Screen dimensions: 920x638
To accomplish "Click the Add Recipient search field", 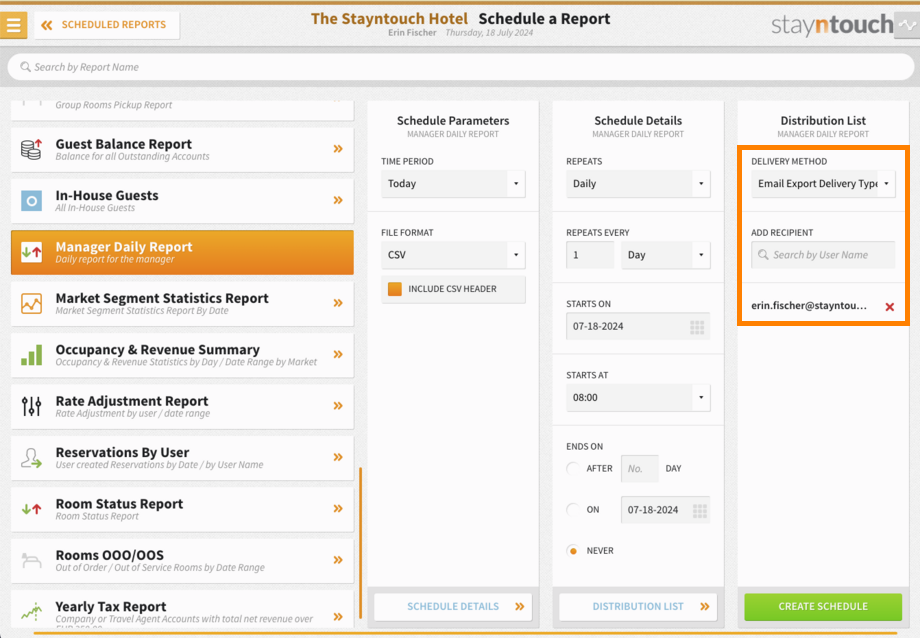I will (x=823, y=255).
